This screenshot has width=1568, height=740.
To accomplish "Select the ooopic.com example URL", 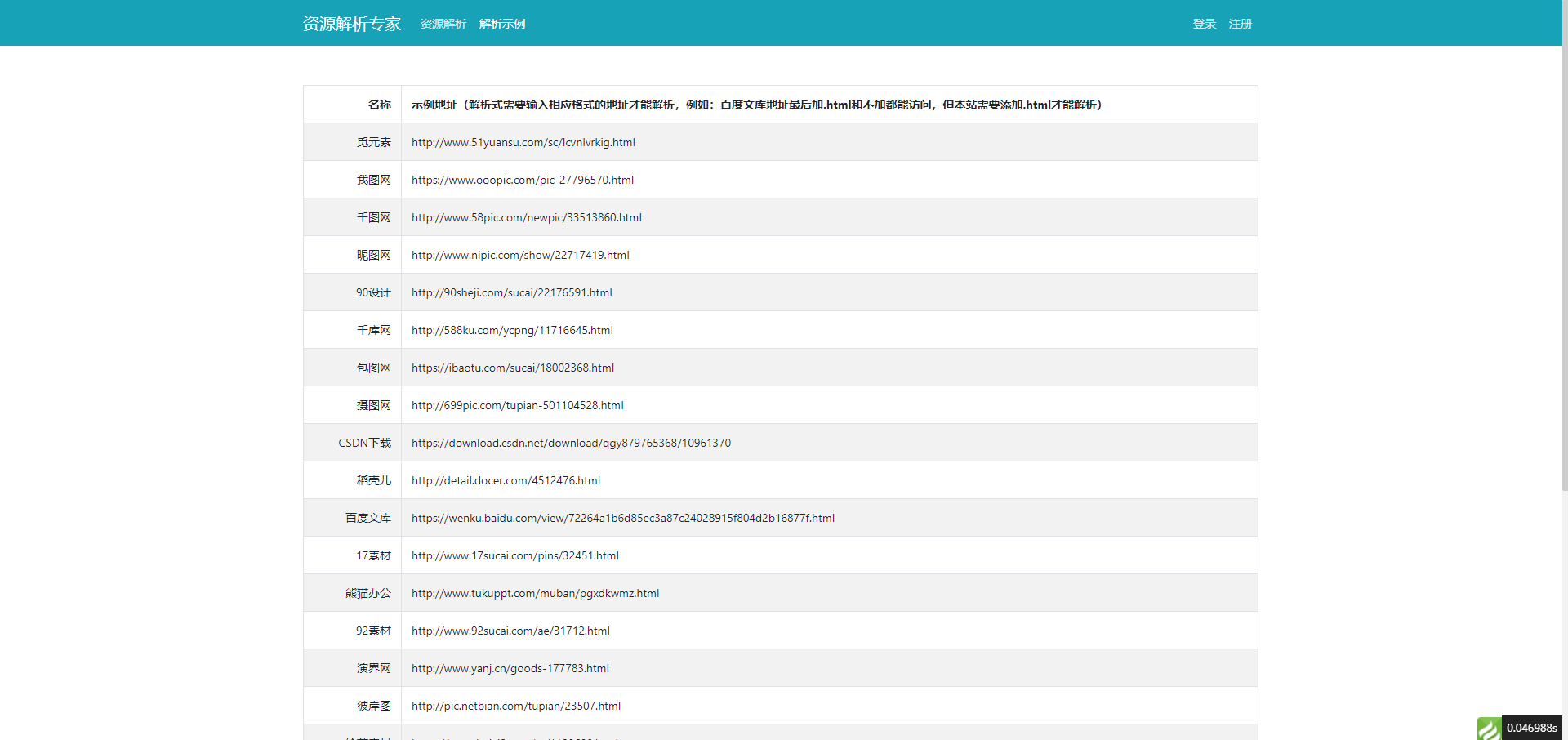I will coord(523,180).
